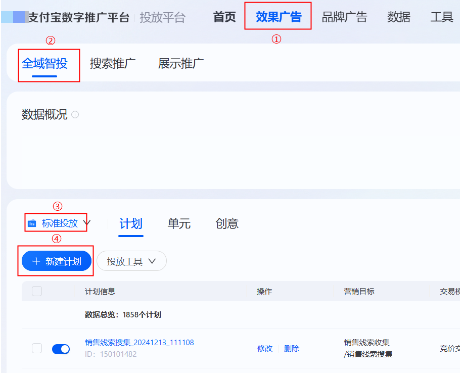
Task: Open the 投放工具 dropdown
Action: [131, 261]
